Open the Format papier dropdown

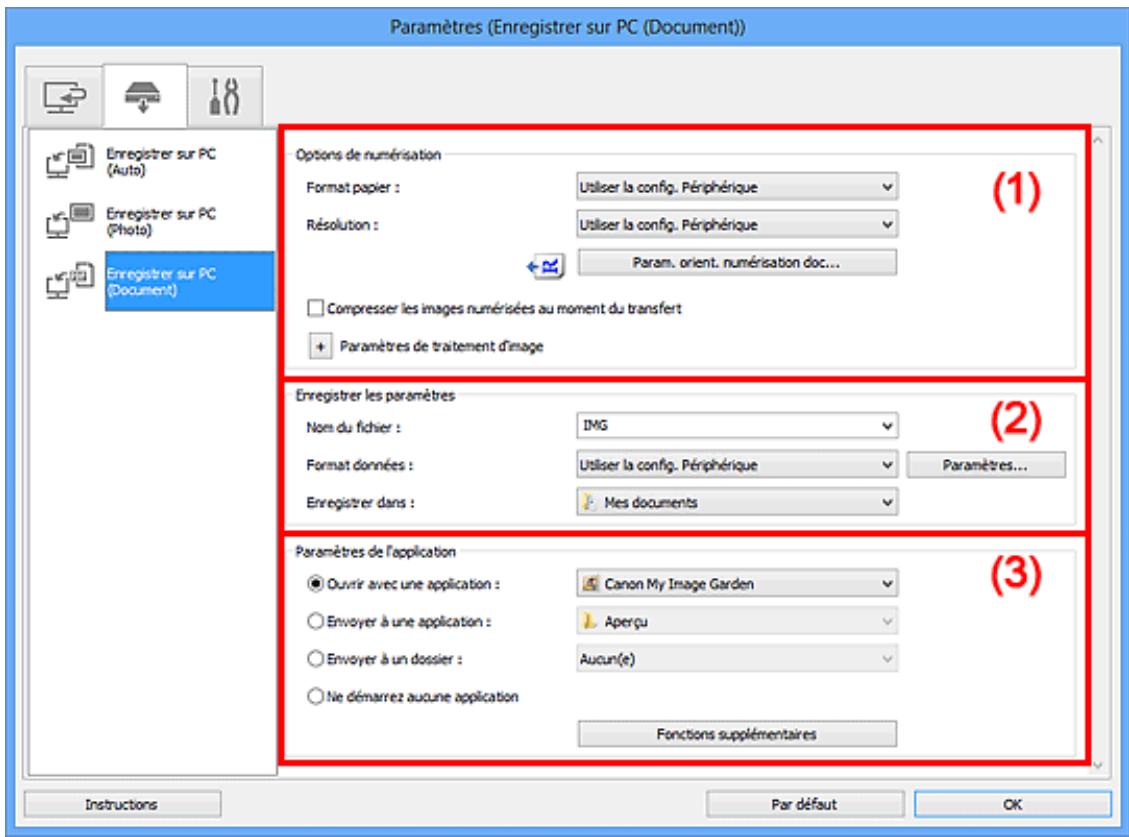pos(737,187)
